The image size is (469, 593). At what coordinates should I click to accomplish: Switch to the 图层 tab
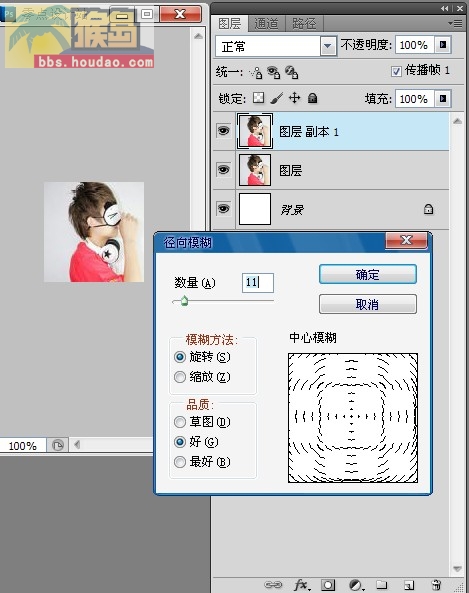(230, 24)
